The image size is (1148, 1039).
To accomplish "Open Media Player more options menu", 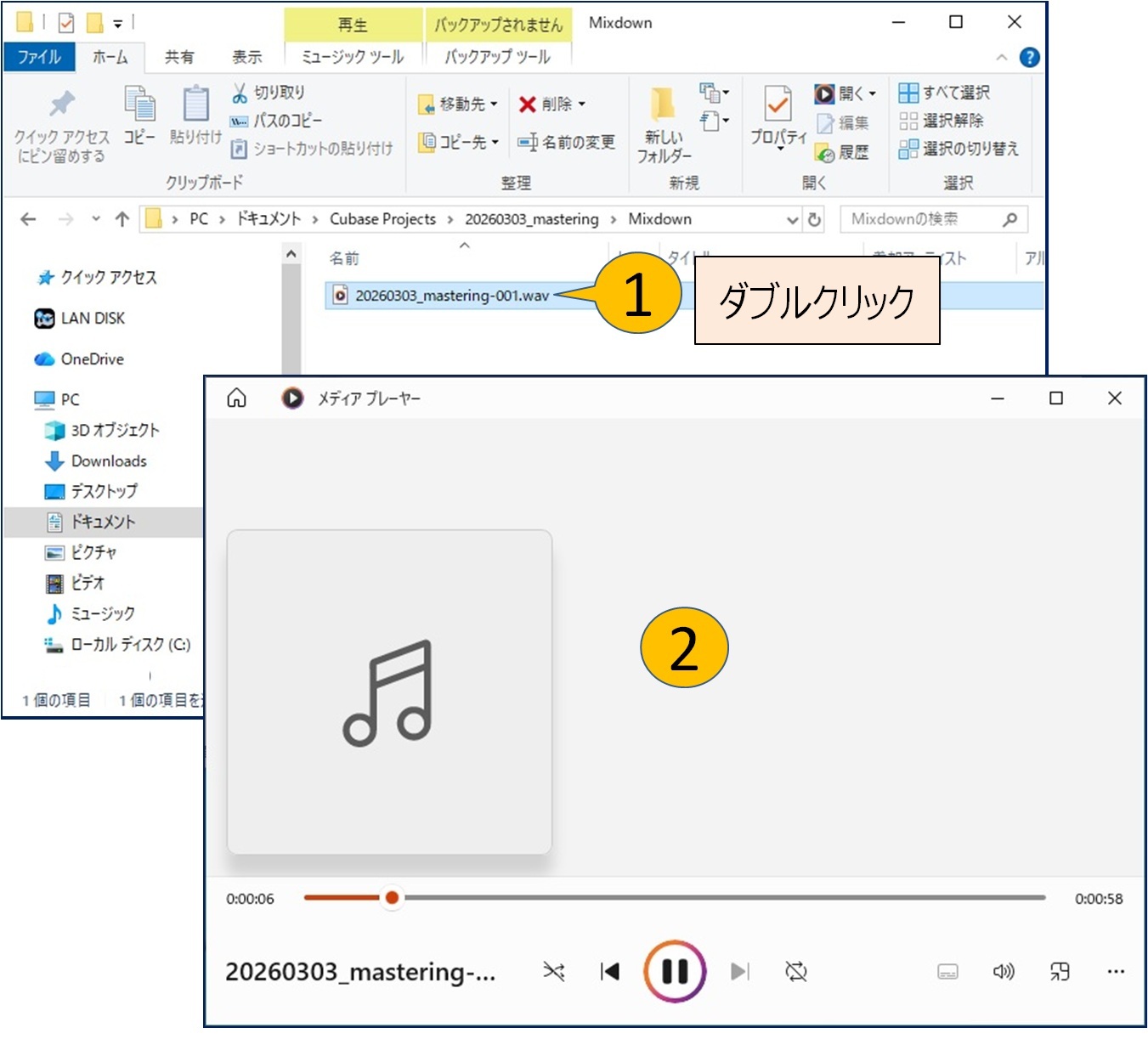I will [1116, 971].
